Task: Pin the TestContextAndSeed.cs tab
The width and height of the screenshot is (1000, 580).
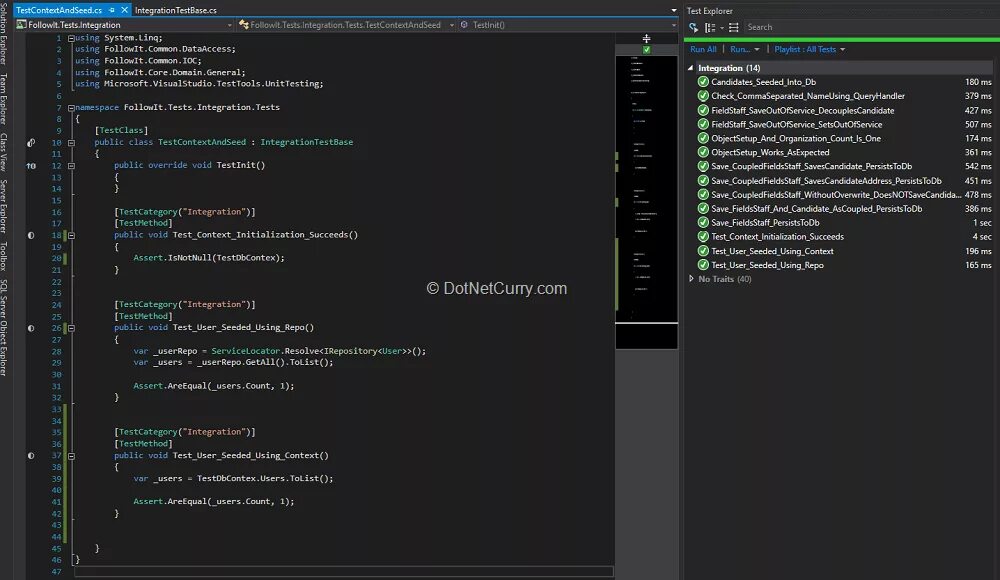Action: click(112, 10)
